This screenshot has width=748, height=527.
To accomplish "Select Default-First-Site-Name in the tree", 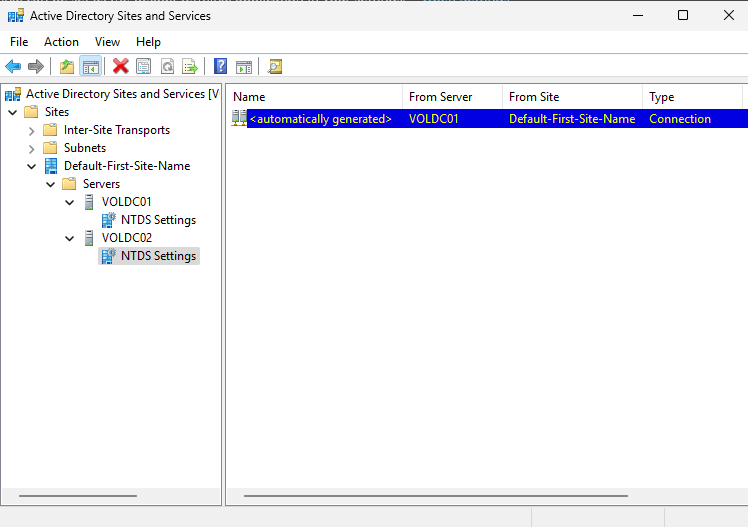I will tap(126, 166).
